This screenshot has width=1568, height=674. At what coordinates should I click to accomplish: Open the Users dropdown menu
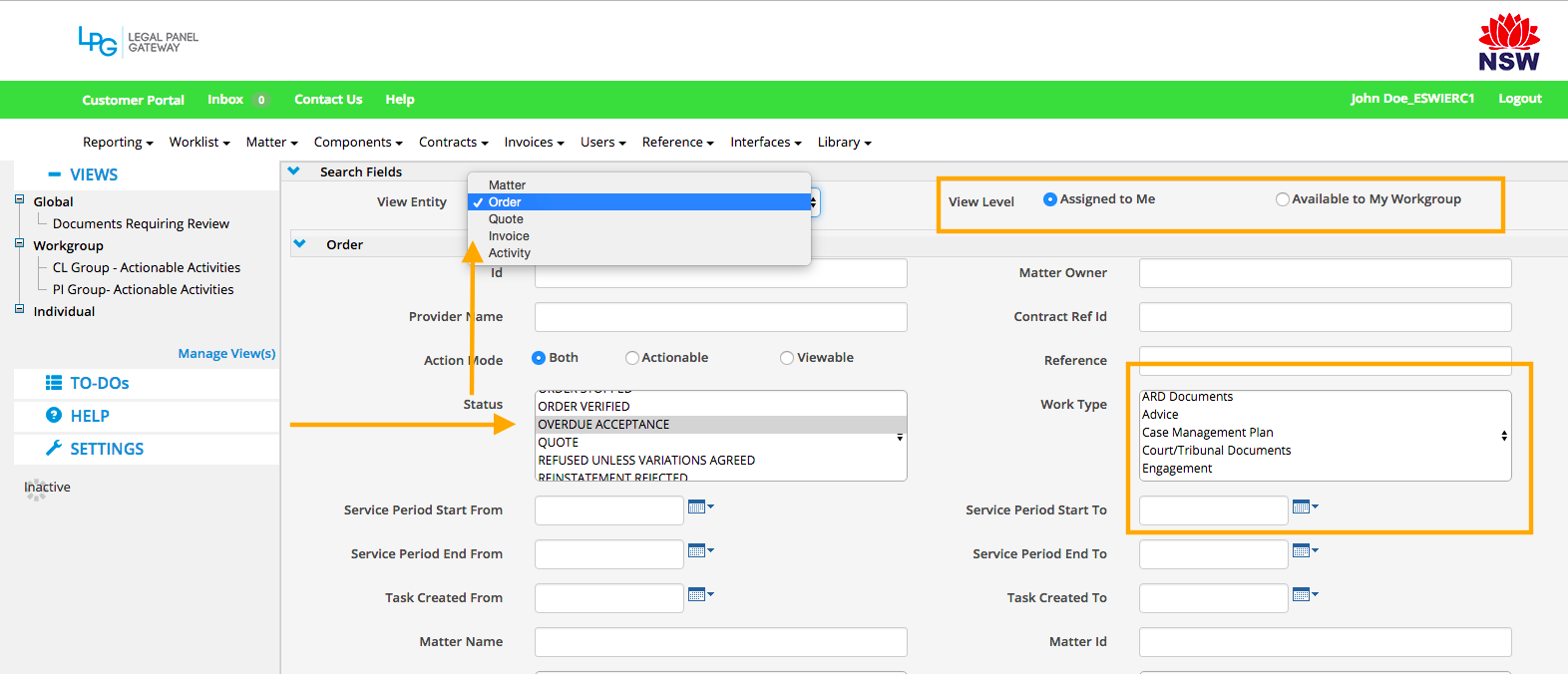point(603,142)
